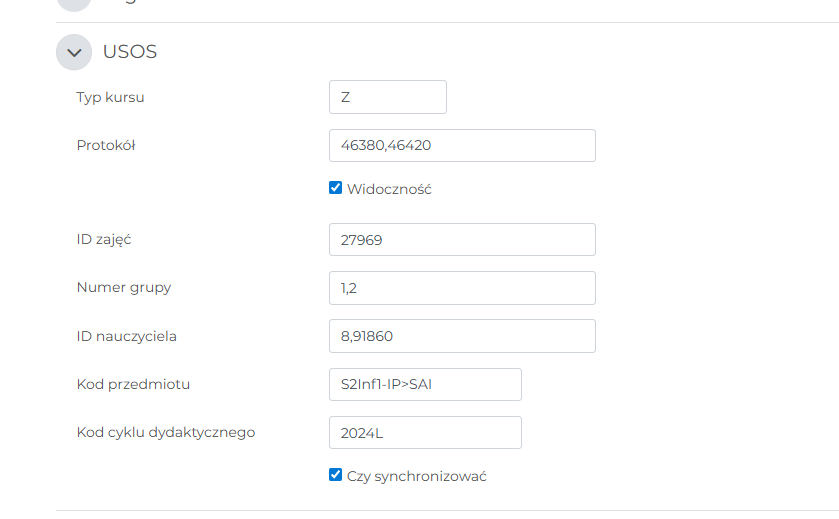
Task: Click the Numer grupy label
Action: click(x=124, y=288)
